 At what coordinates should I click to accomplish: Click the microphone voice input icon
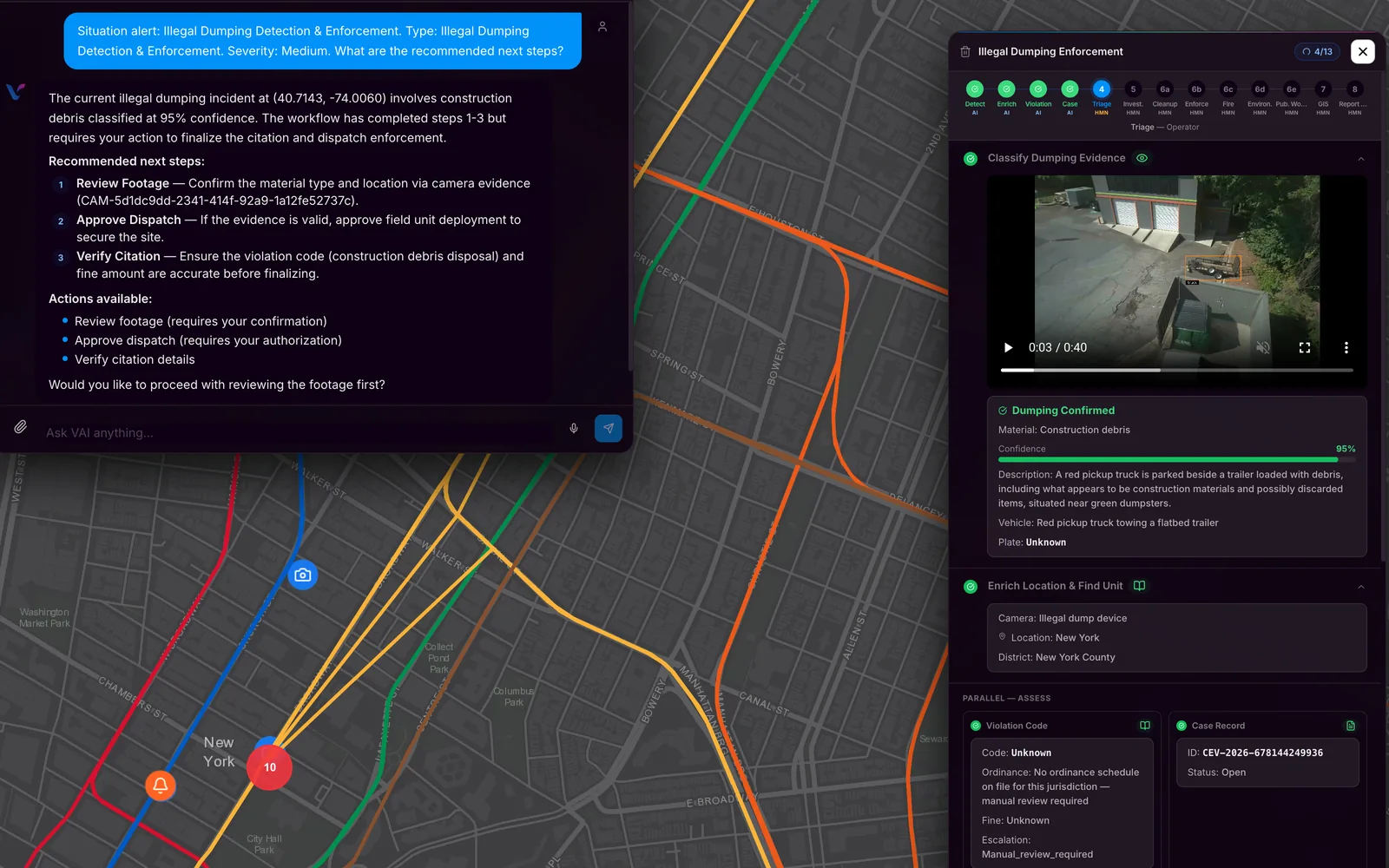(574, 428)
